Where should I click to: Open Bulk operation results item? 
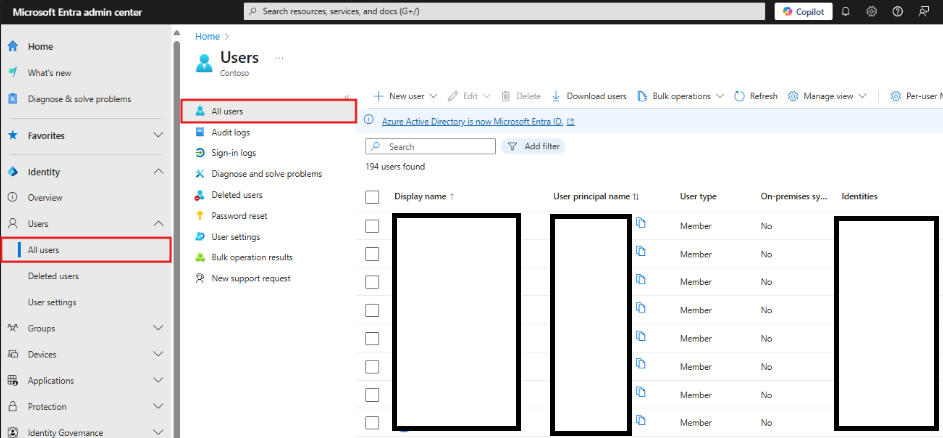coord(252,257)
